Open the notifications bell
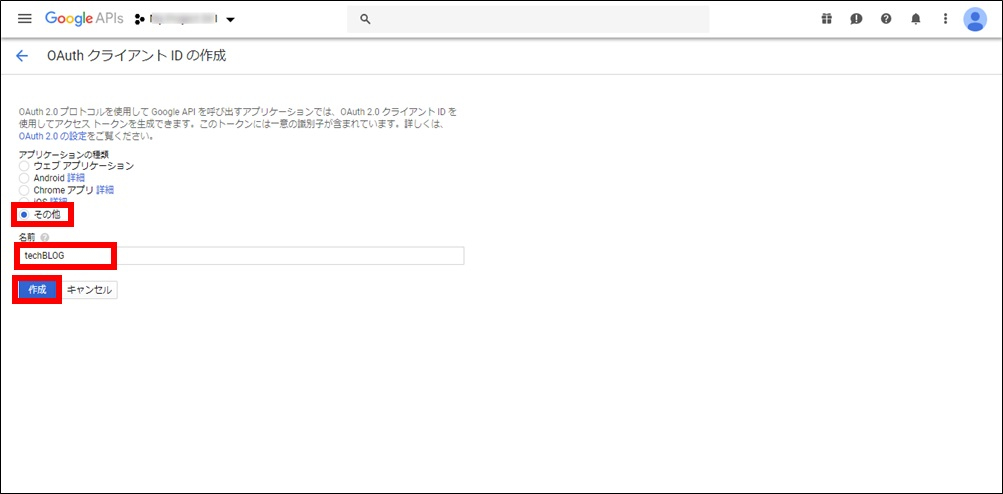Screen dimensions: 1003x494 click(x=916, y=19)
